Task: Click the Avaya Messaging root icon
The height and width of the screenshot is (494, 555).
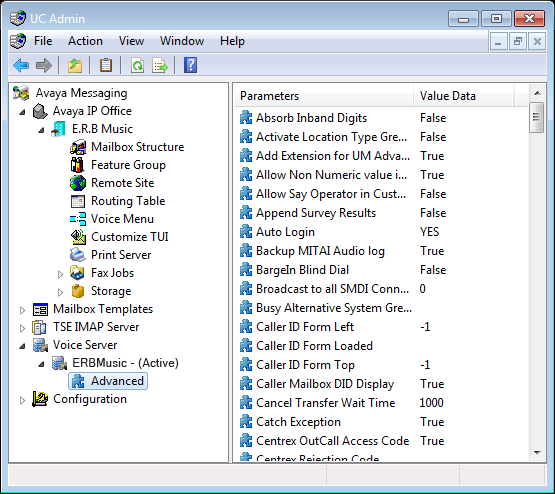Action: (21, 93)
